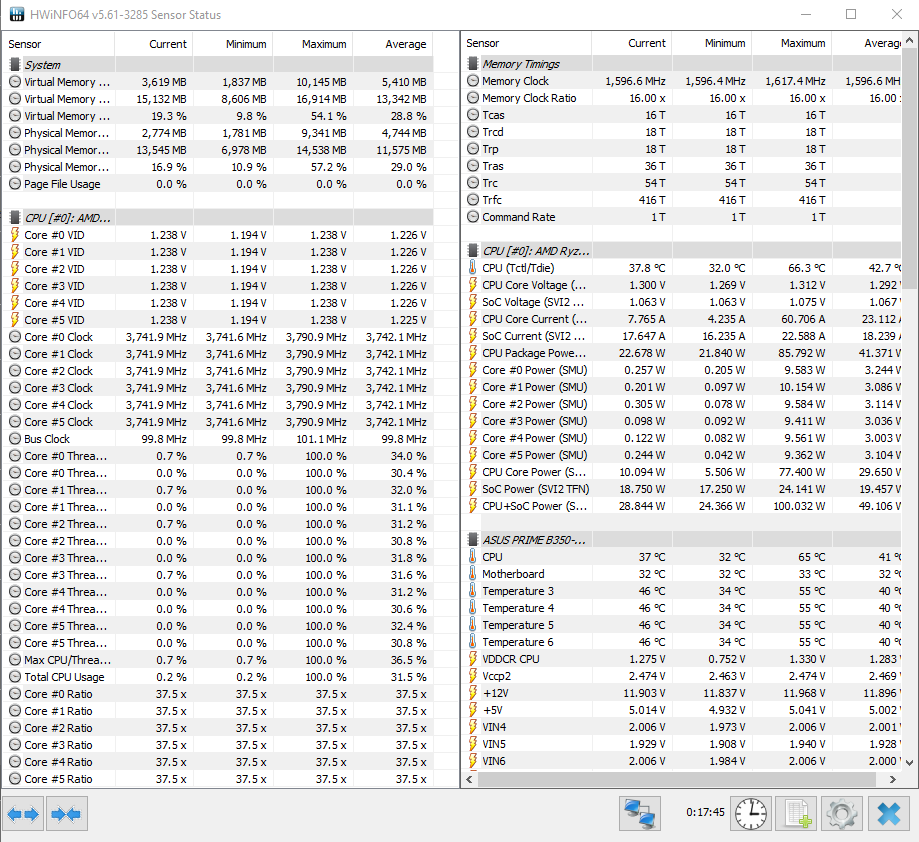Click the chip icon of System group
Viewport: 919px width, 842px height.
pos(15,64)
